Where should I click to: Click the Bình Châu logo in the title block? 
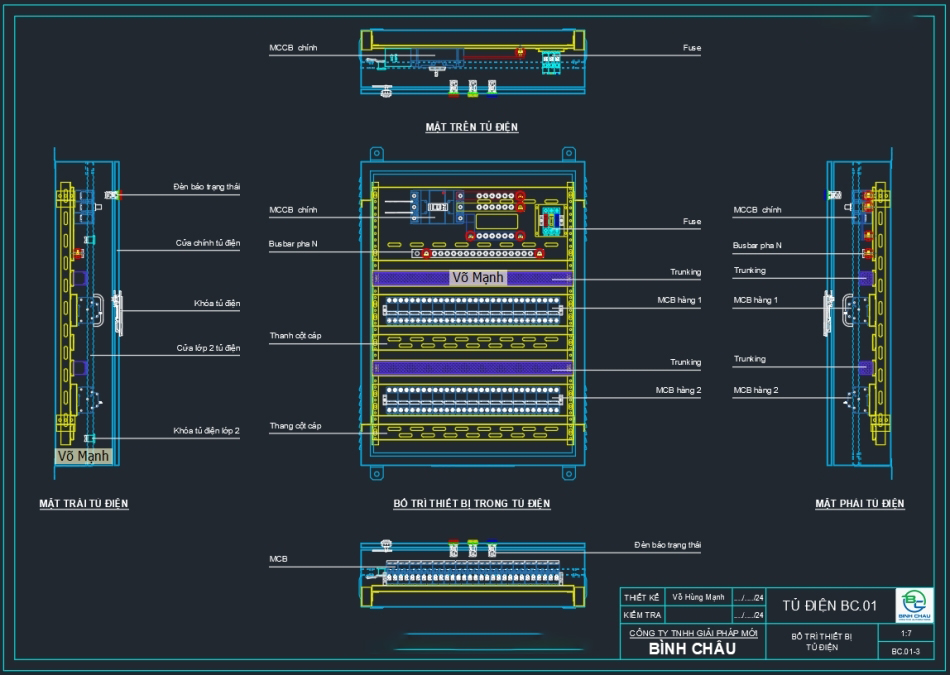(x=913, y=604)
